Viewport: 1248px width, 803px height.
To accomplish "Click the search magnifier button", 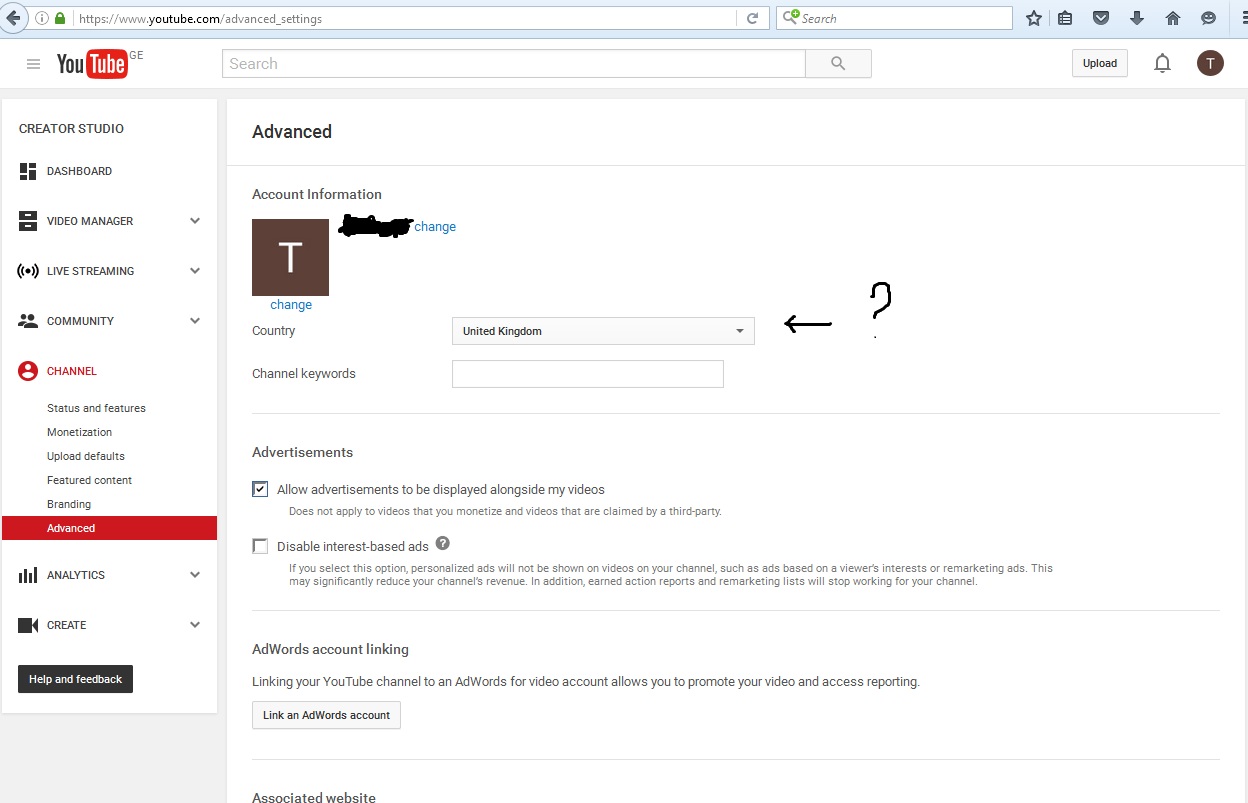I will [x=838, y=64].
